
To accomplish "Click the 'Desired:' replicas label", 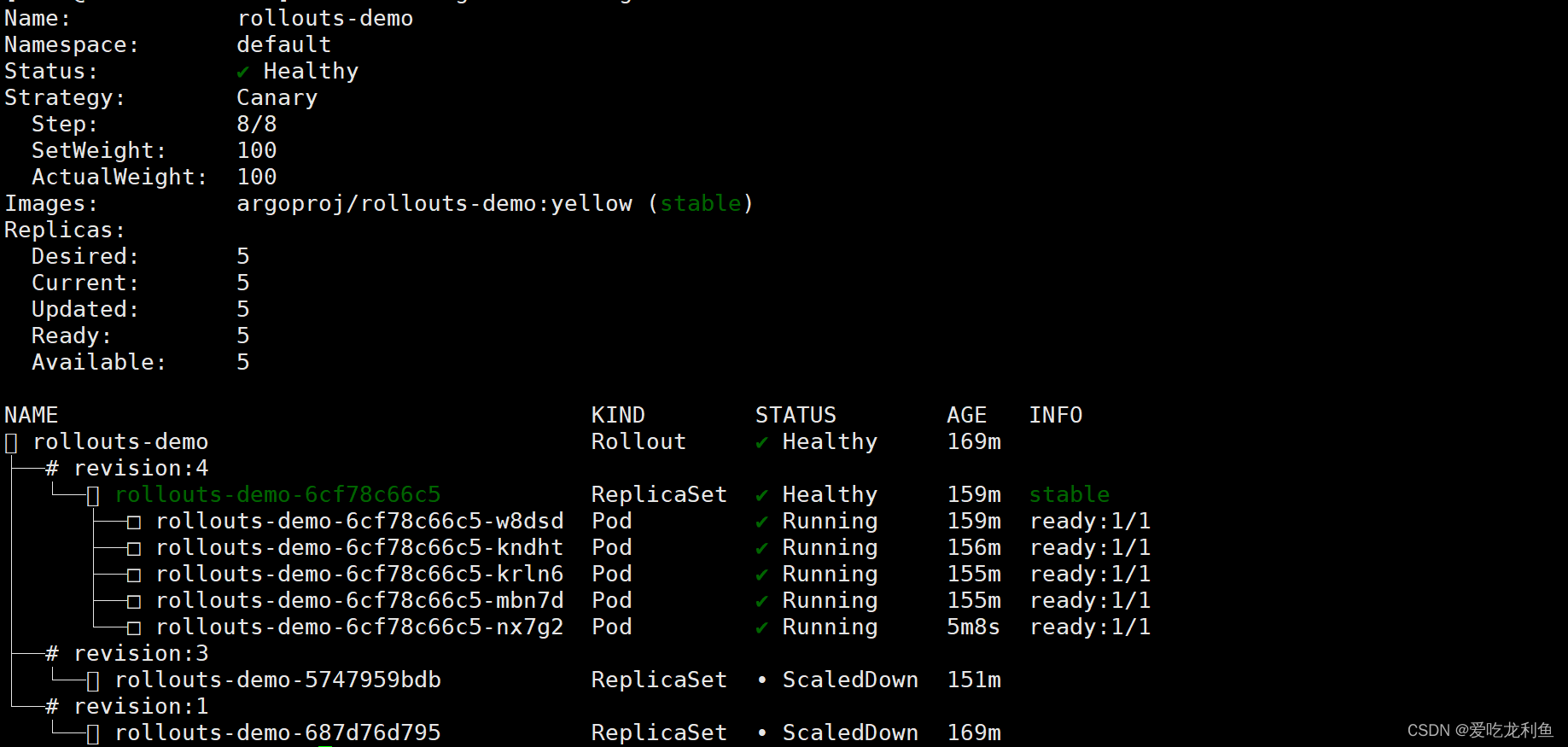I will (85, 256).
